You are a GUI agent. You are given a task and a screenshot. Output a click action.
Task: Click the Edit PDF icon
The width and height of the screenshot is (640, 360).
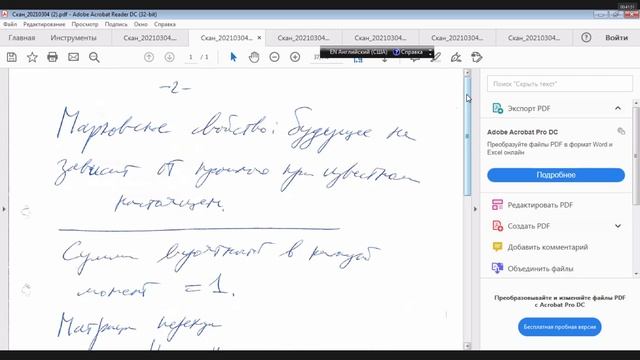tap(497, 204)
